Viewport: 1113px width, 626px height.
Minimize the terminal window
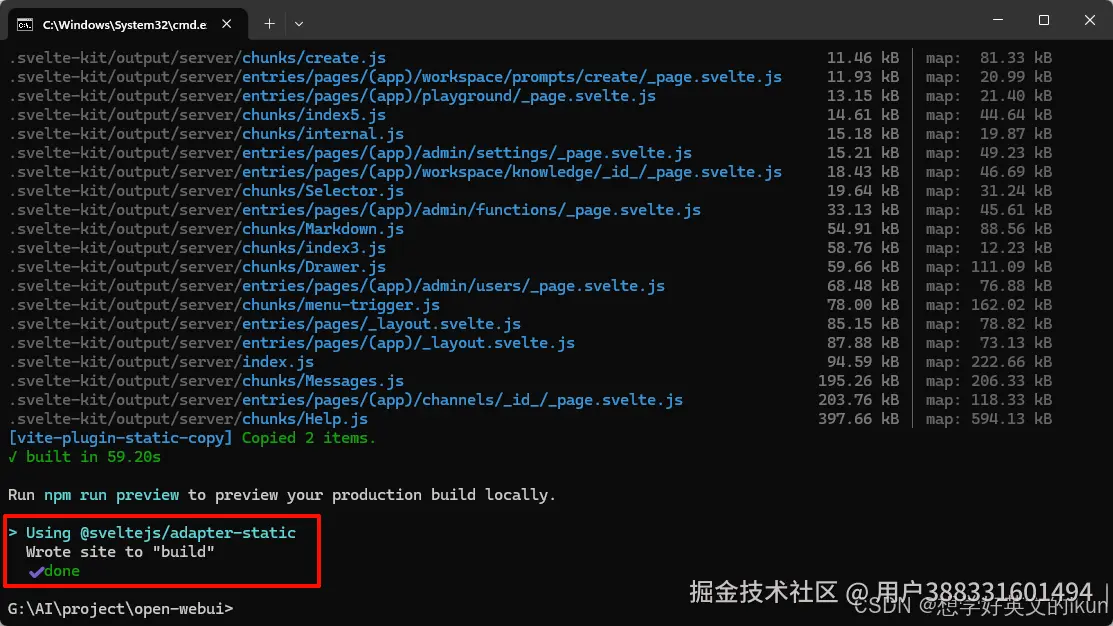point(998,20)
